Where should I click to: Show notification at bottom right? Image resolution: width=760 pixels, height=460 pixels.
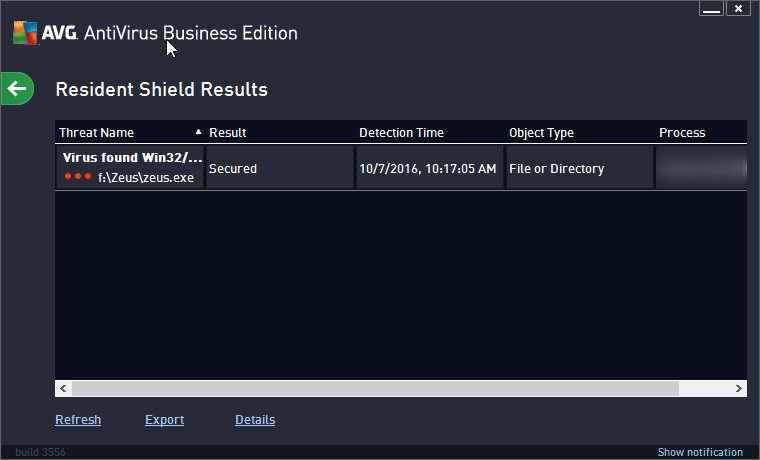point(700,452)
